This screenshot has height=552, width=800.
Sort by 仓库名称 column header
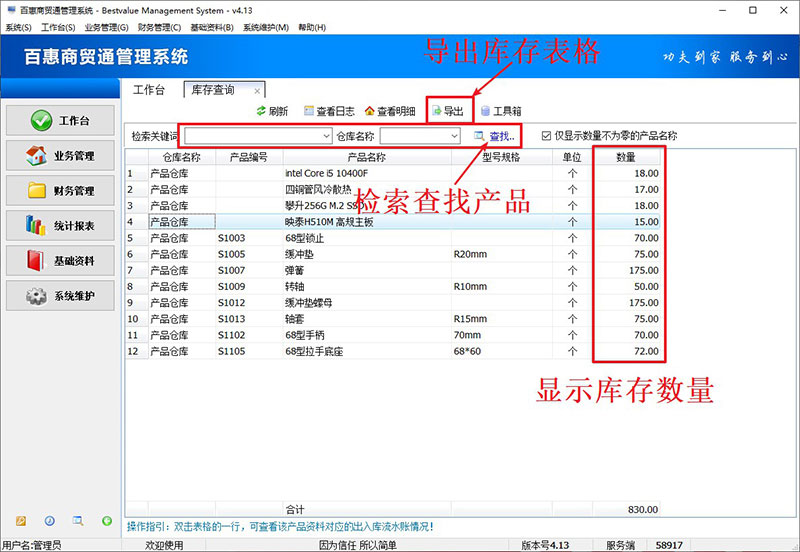pyautogui.click(x=182, y=157)
